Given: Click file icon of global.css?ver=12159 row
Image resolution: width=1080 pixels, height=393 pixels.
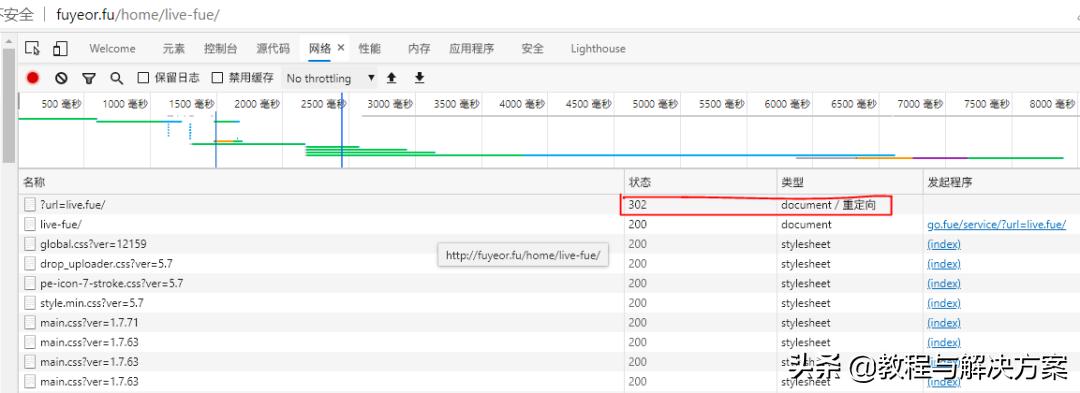Looking at the screenshot, I should 30,244.
